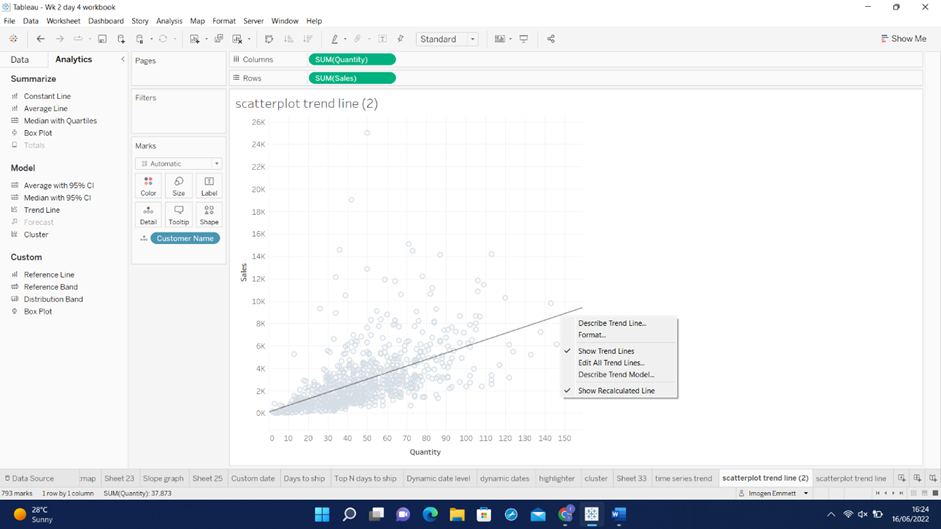
Task: Open the Color mark card
Action: (148, 186)
